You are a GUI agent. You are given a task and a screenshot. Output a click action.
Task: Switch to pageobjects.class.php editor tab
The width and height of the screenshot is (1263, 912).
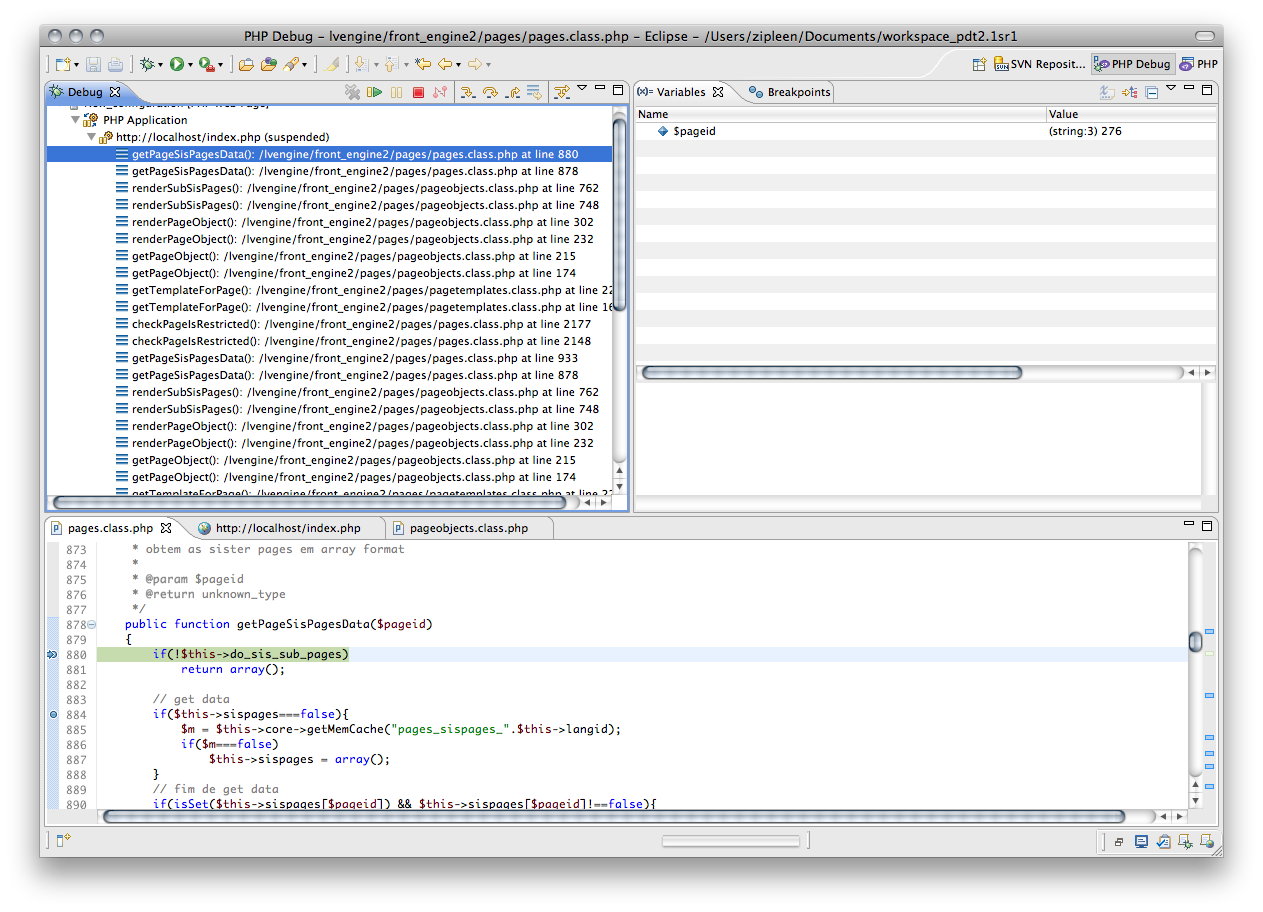click(x=461, y=528)
